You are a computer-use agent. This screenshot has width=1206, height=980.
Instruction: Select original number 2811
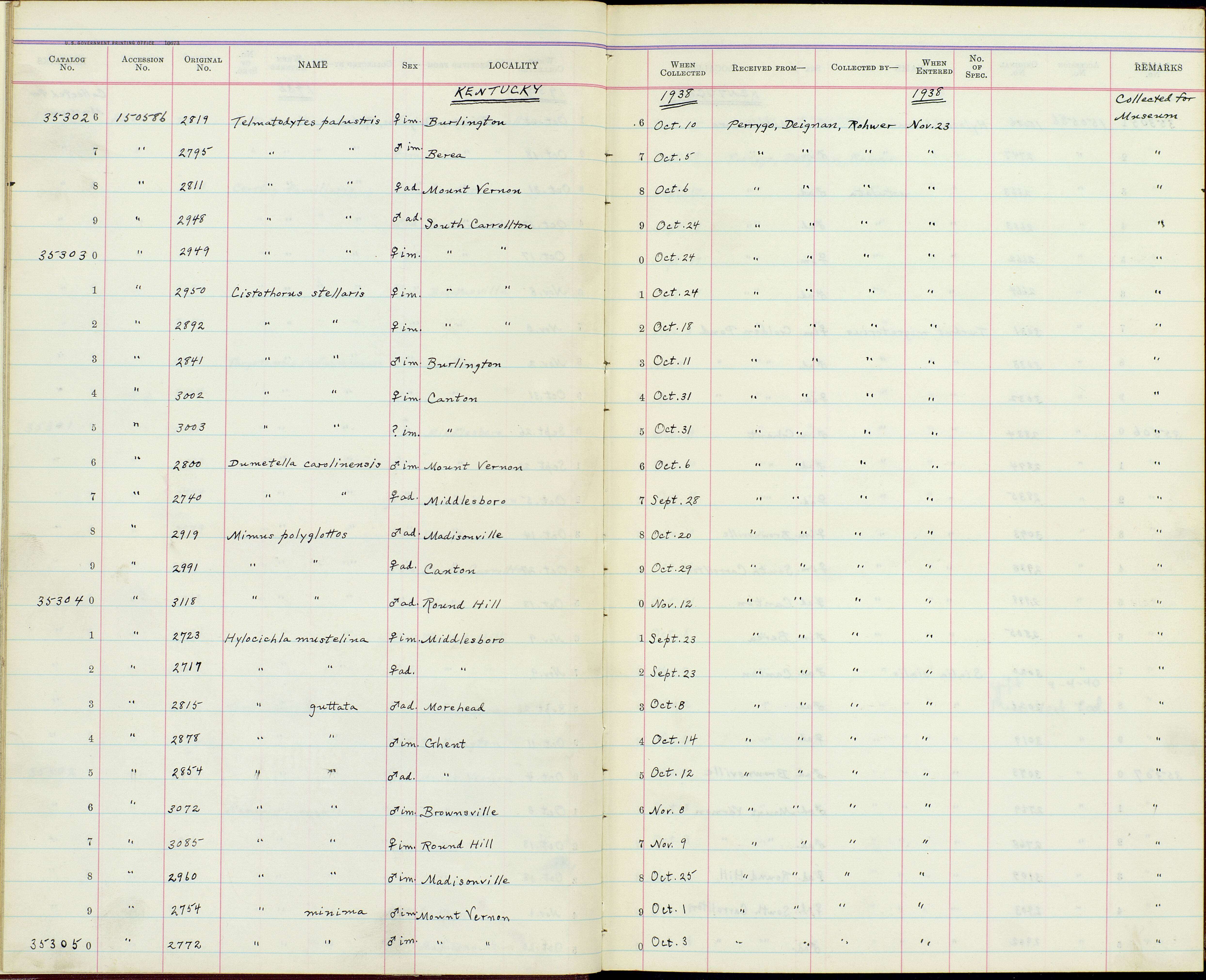click(192, 186)
